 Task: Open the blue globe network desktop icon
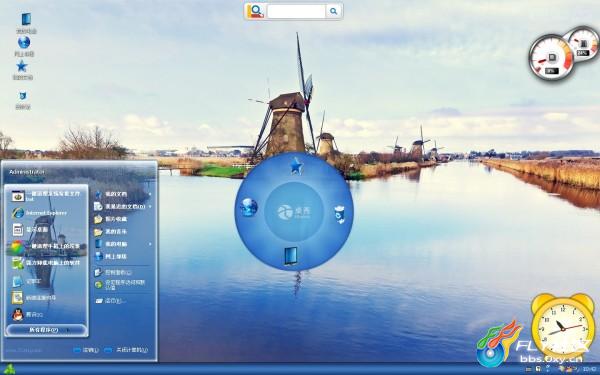[x=24, y=42]
